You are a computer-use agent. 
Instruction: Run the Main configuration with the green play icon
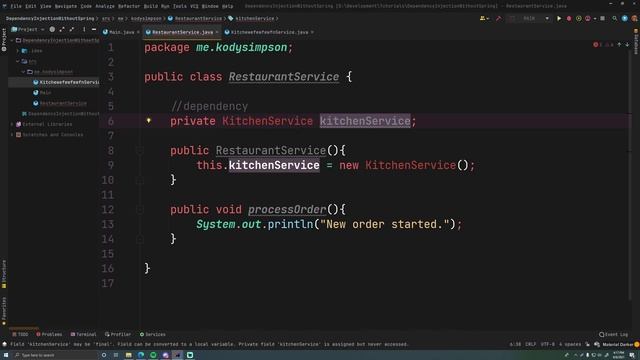pos(559,18)
